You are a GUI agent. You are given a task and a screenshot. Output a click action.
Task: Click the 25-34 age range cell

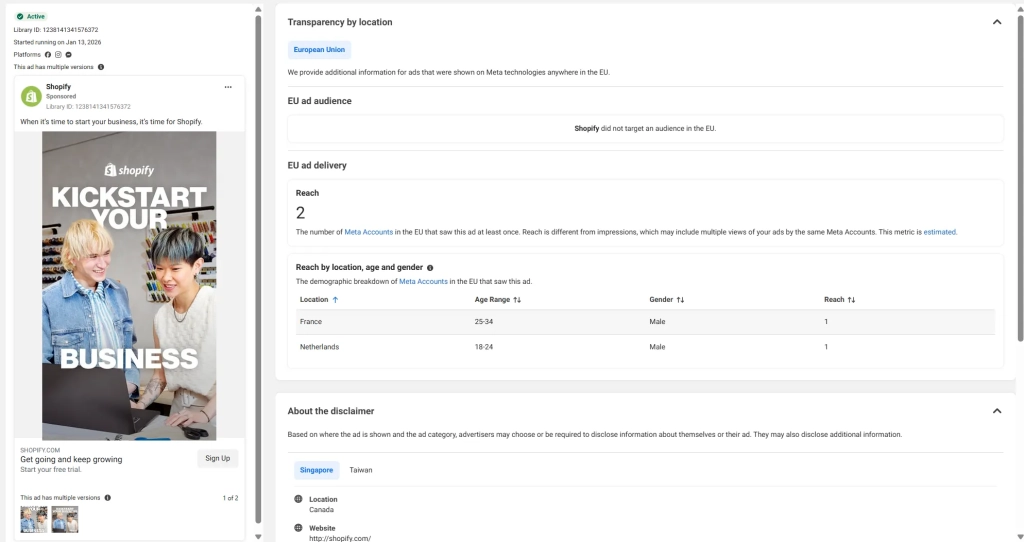tap(484, 321)
